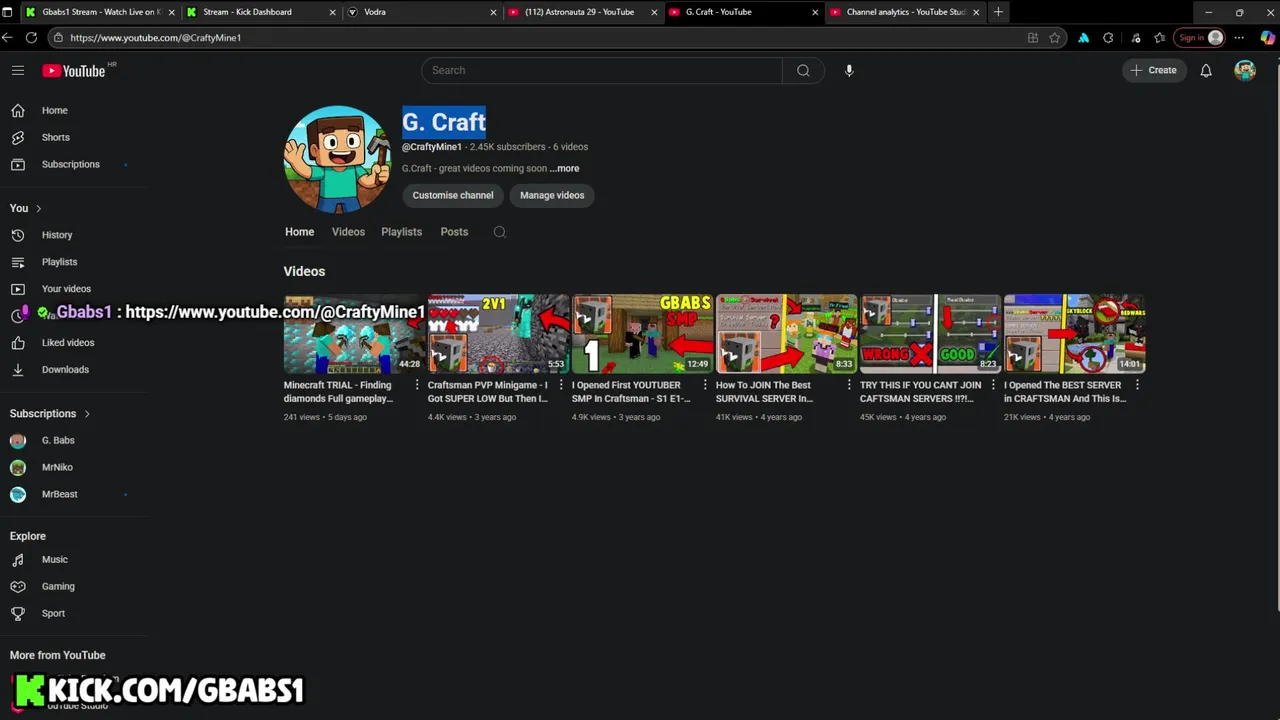The height and width of the screenshot is (720, 1280).
Task: Expand channel description with ...more
Action: [565, 169]
